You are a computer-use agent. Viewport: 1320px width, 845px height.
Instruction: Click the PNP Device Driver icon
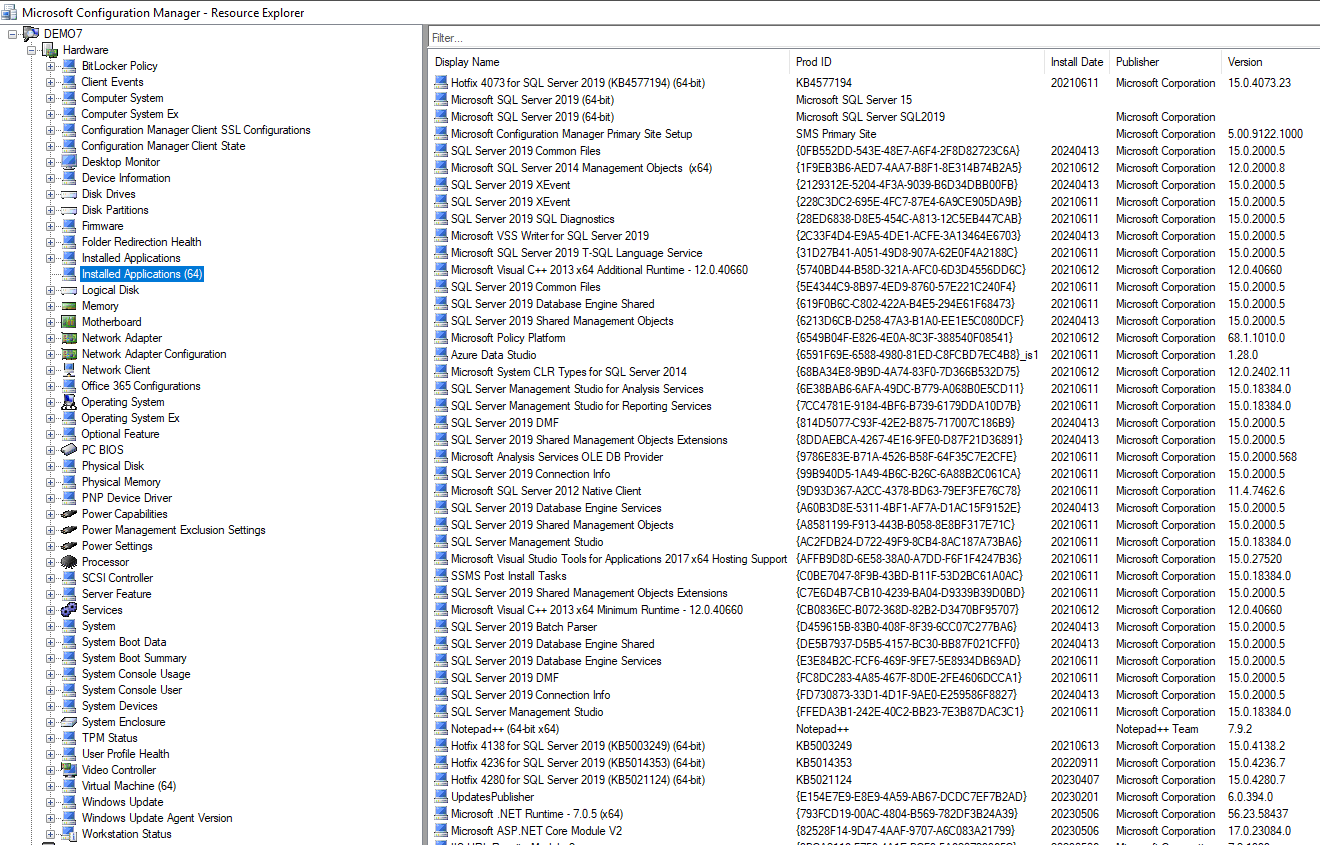(69, 498)
